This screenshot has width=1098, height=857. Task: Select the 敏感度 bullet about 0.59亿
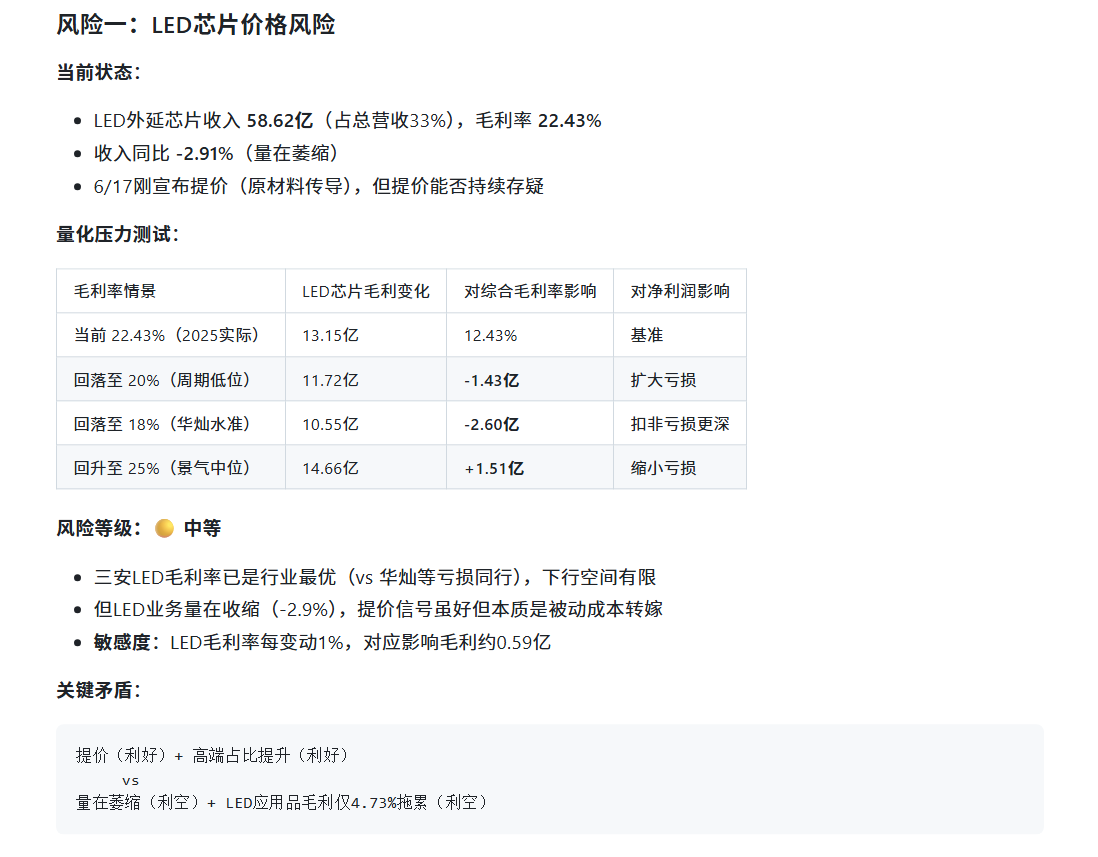point(322,642)
